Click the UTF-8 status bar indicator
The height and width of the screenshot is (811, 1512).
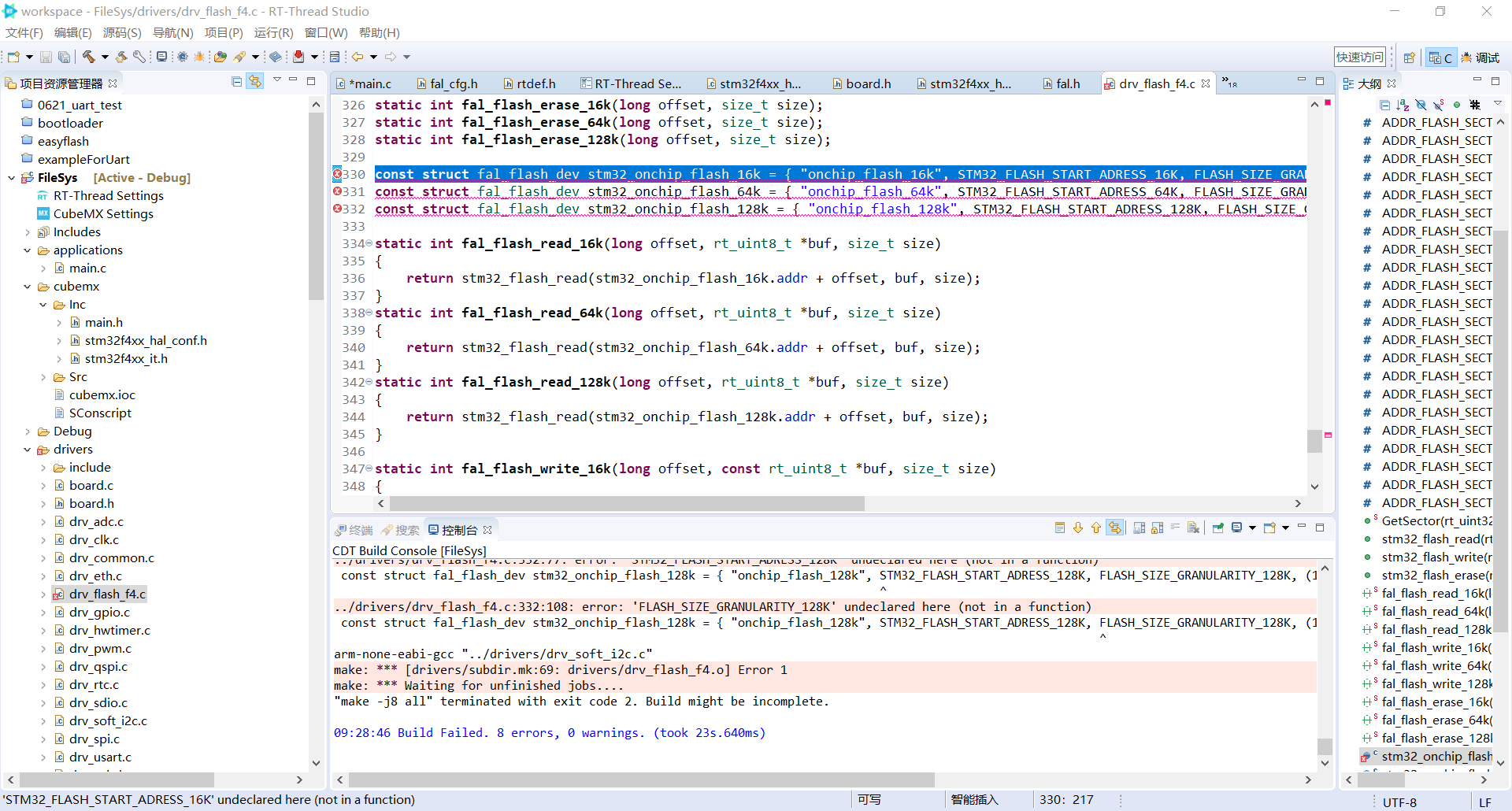[1399, 802]
